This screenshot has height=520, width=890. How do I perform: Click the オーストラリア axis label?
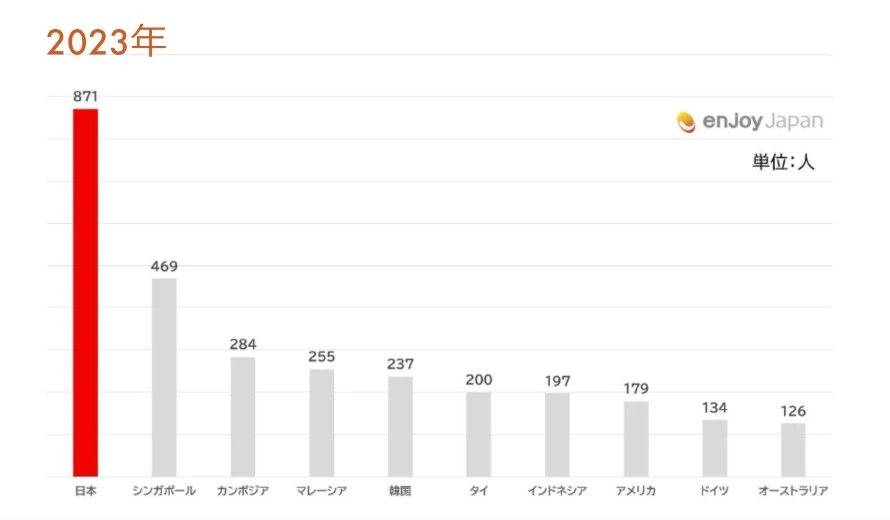pyautogui.click(x=793, y=491)
